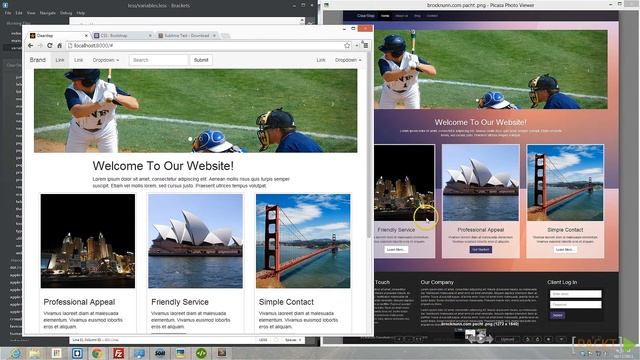Play slideshow in Picasa Photo Viewer
This screenshot has height=360, width=640.
point(481,338)
